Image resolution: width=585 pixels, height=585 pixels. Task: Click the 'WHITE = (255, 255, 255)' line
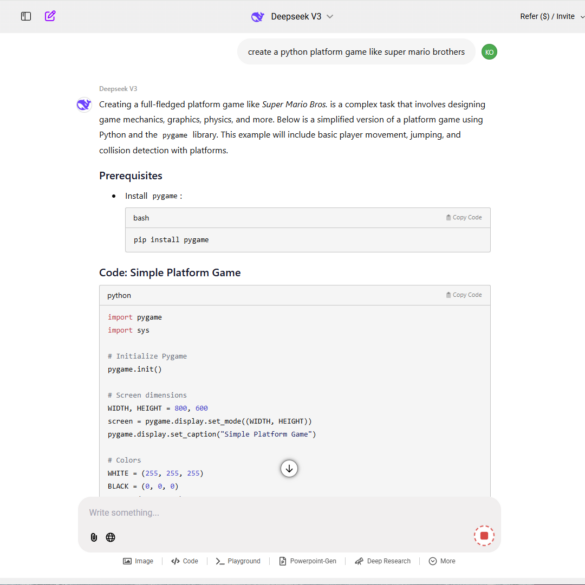pyautogui.click(x=156, y=473)
